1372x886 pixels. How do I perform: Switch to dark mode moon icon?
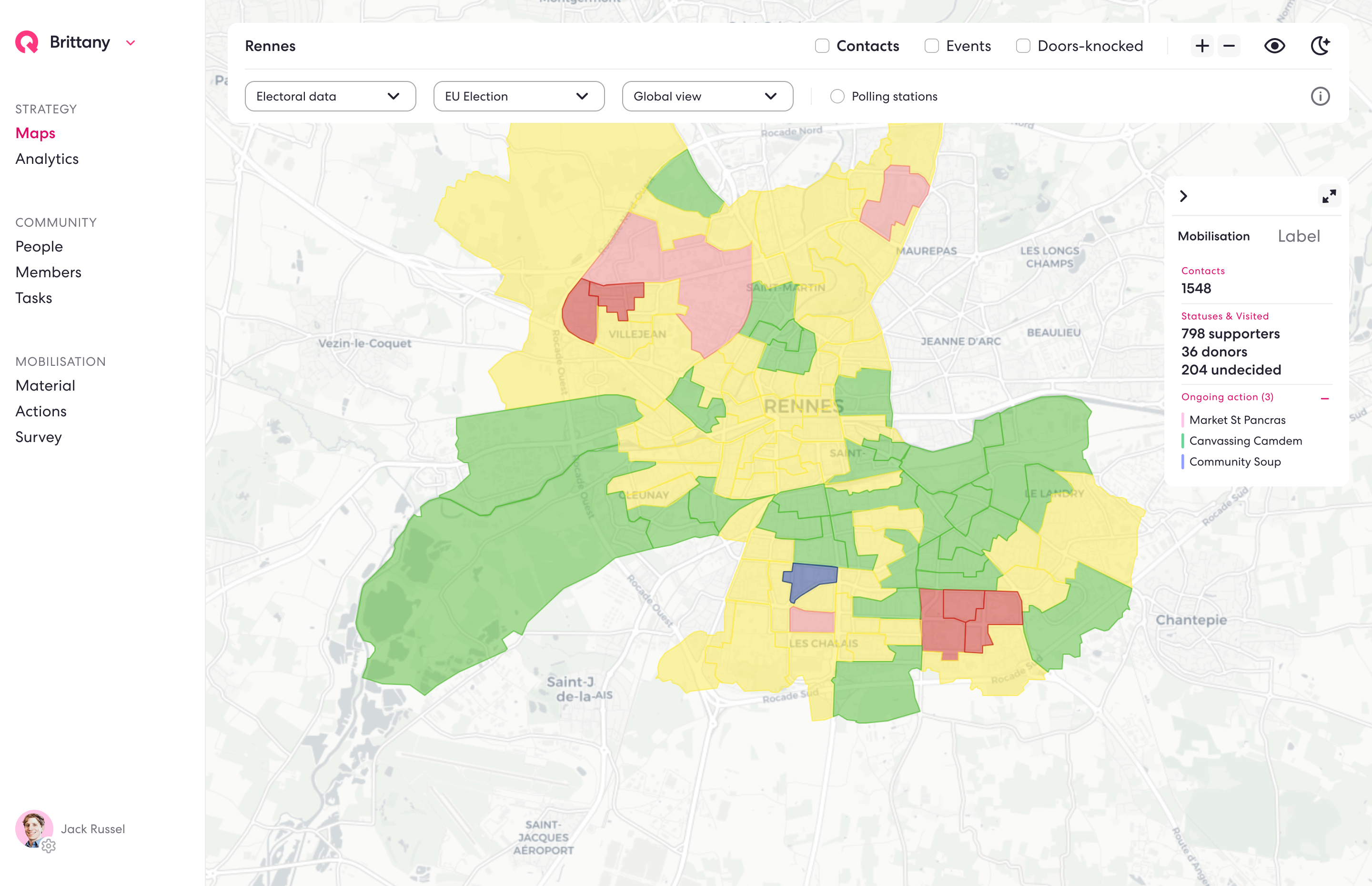pos(1320,46)
